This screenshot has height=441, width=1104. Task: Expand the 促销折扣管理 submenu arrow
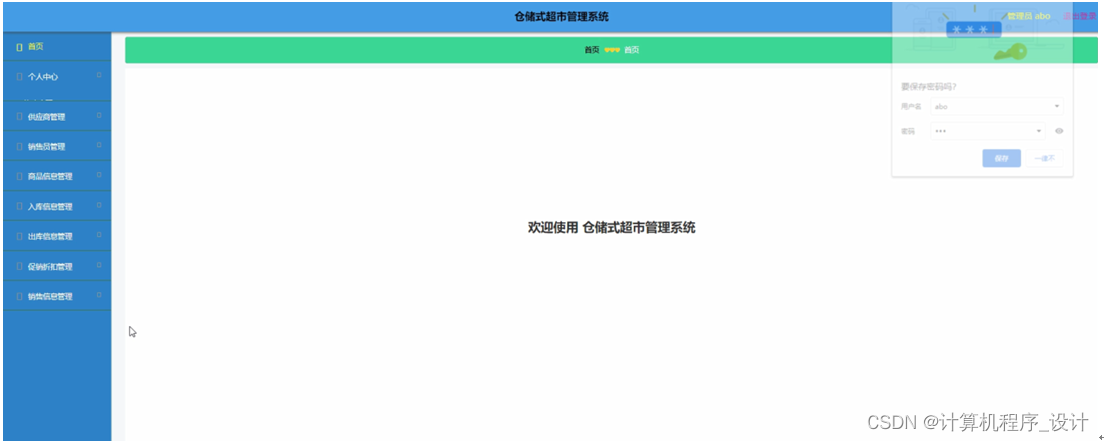tap(99, 265)
